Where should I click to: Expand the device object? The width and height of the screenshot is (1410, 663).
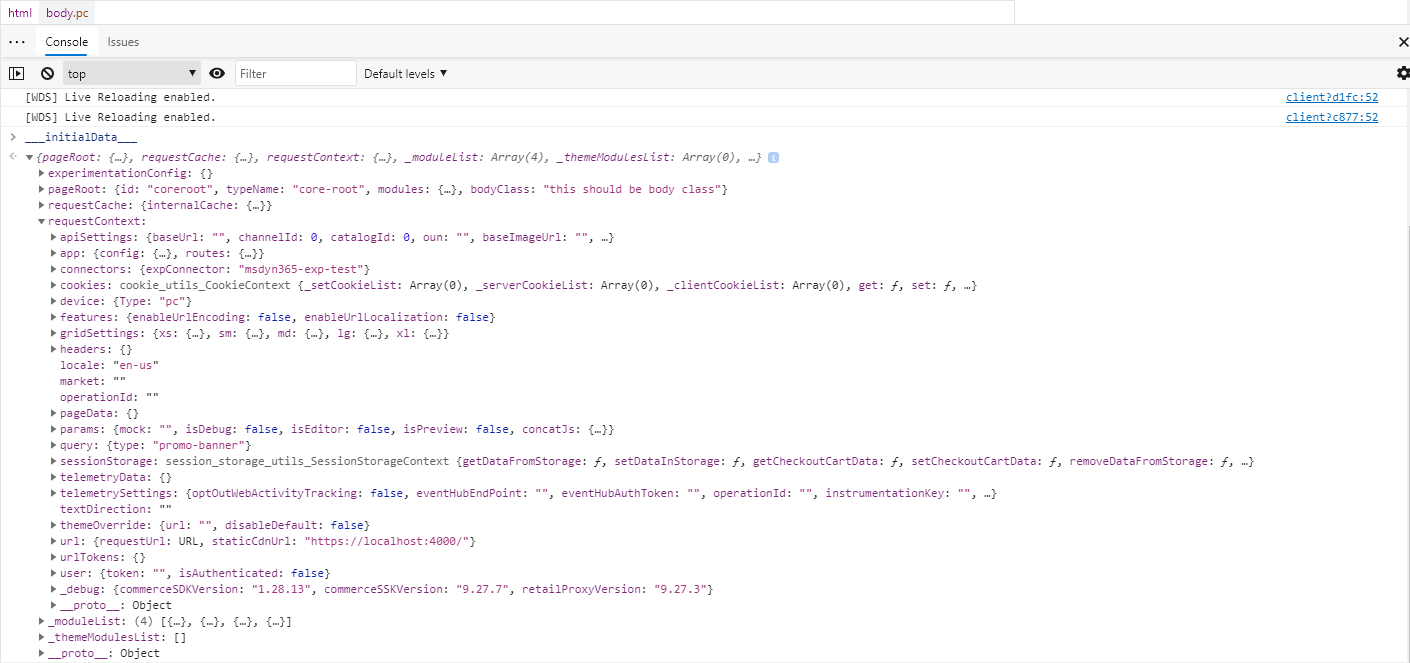tap(53, 301)
